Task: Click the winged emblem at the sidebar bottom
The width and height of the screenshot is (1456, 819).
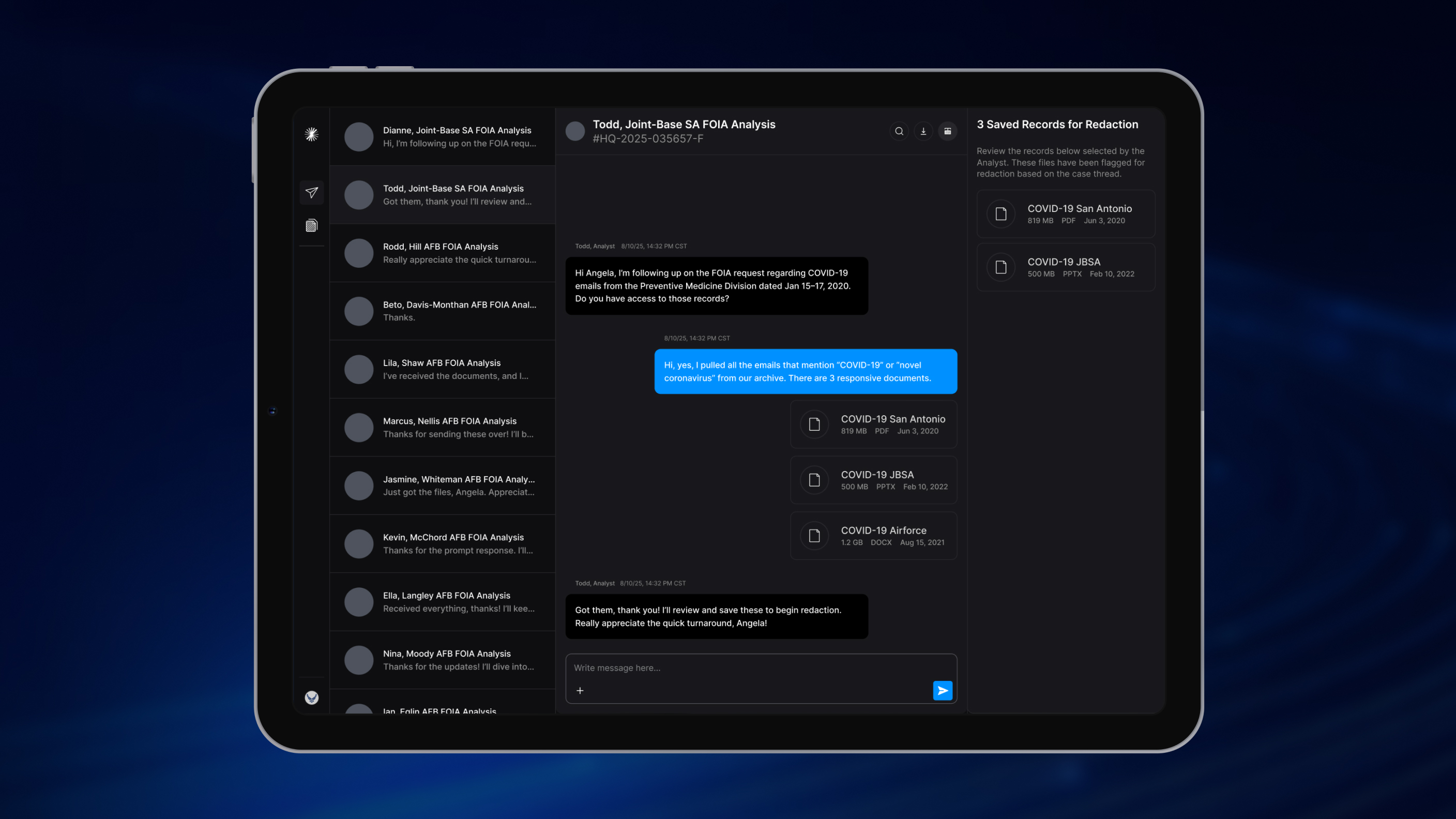Action: [311, 697]
